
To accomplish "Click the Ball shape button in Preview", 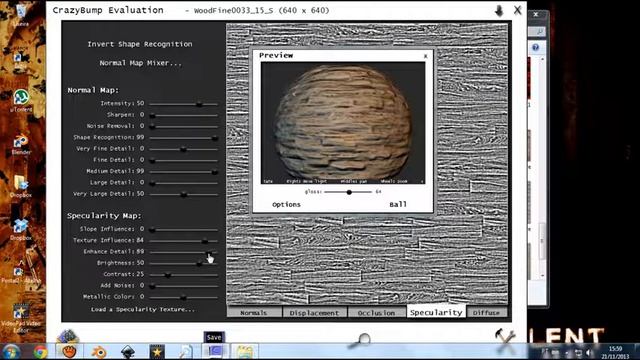I will (x=398, y=204).
